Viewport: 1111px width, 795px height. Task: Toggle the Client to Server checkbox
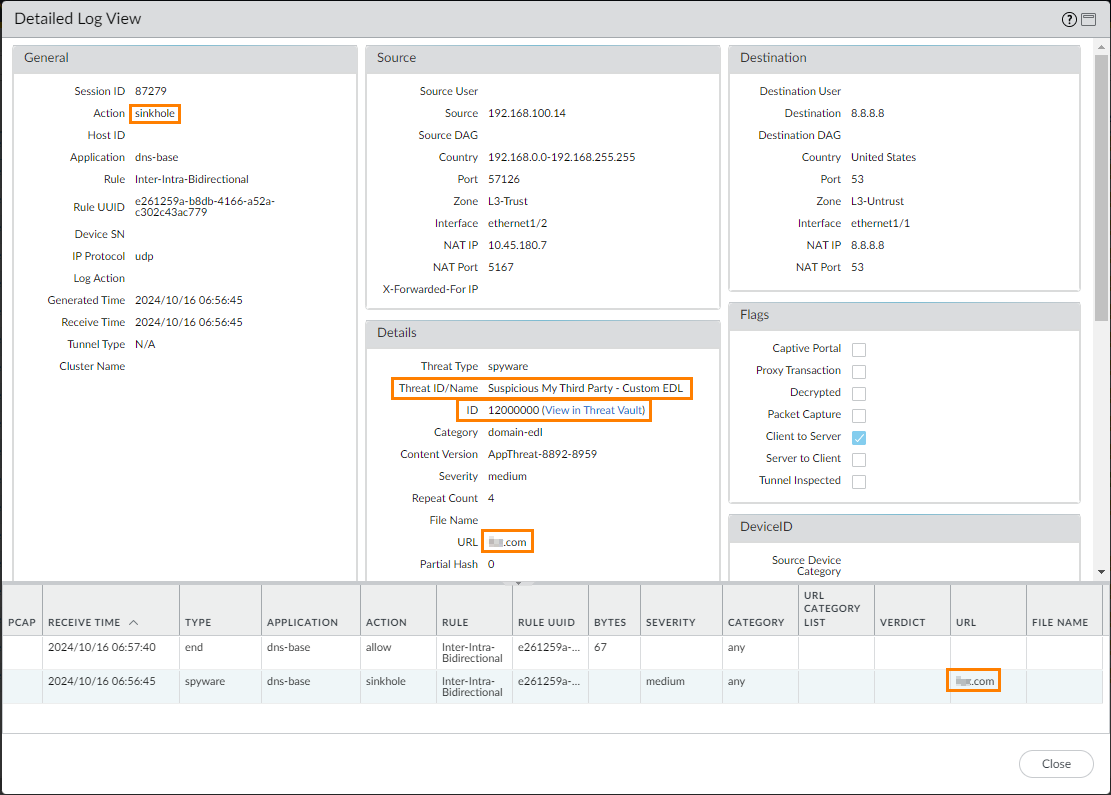point(858,437)
